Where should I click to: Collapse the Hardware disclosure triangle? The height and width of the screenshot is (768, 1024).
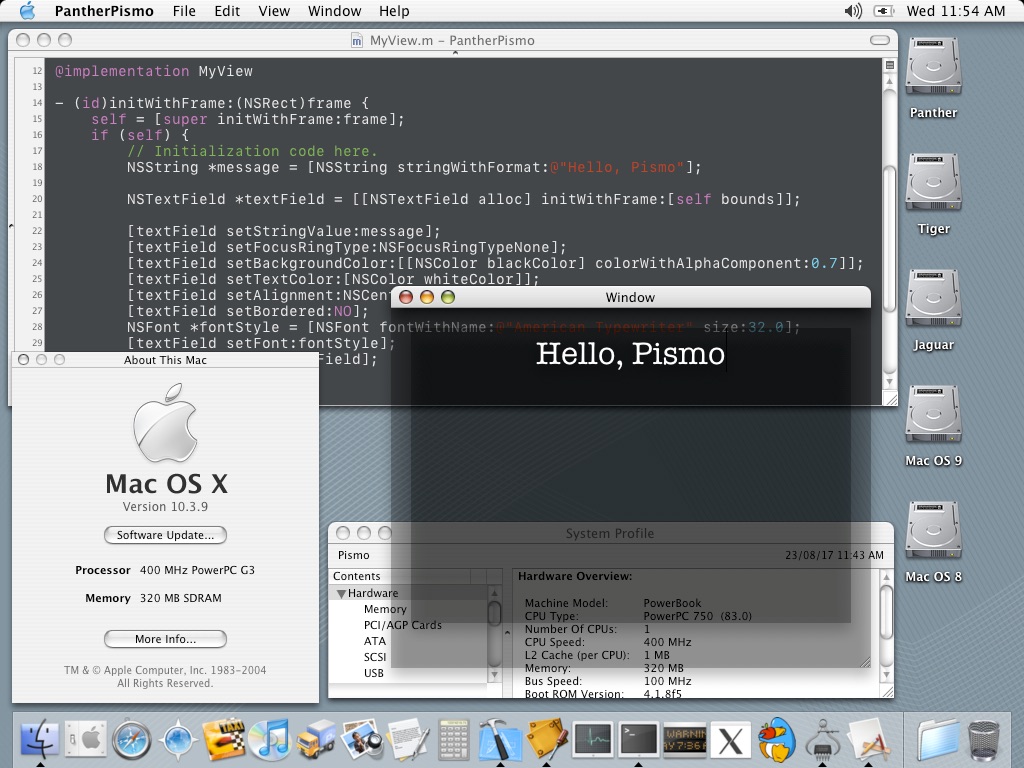click(x=341, y=593)
